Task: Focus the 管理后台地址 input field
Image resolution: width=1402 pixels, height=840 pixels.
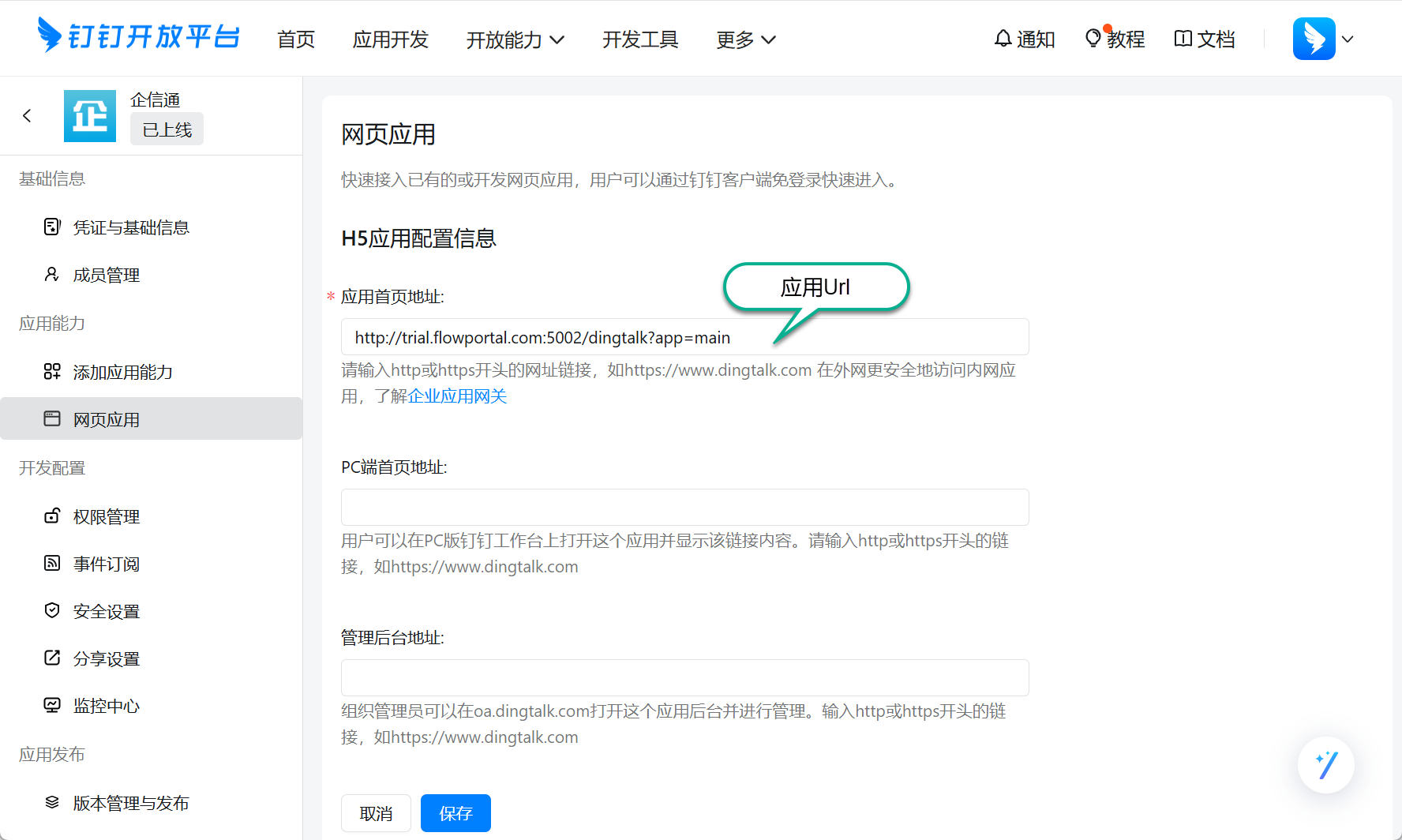Action: [685, 677]
